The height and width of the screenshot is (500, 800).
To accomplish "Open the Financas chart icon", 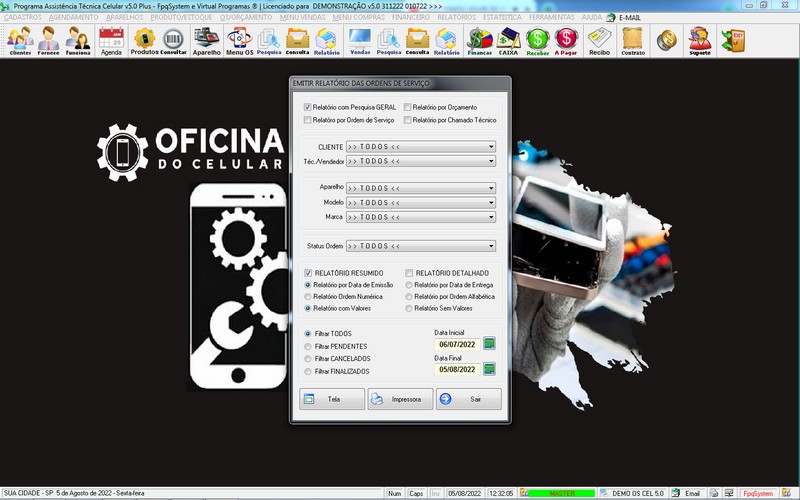I will (480, 41).
